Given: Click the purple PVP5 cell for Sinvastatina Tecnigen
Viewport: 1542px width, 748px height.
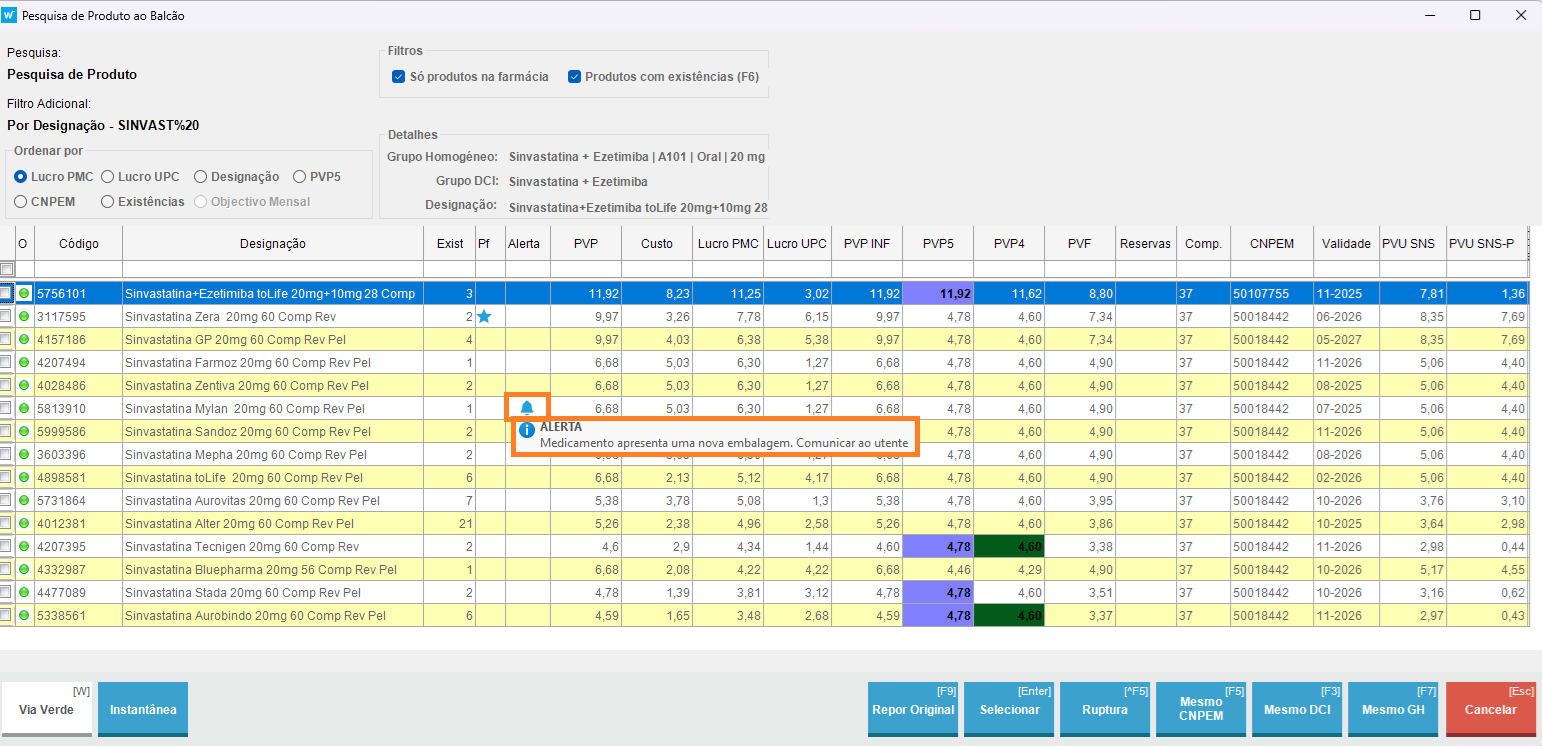Looking at the screenshot, I should click(938, 547).
